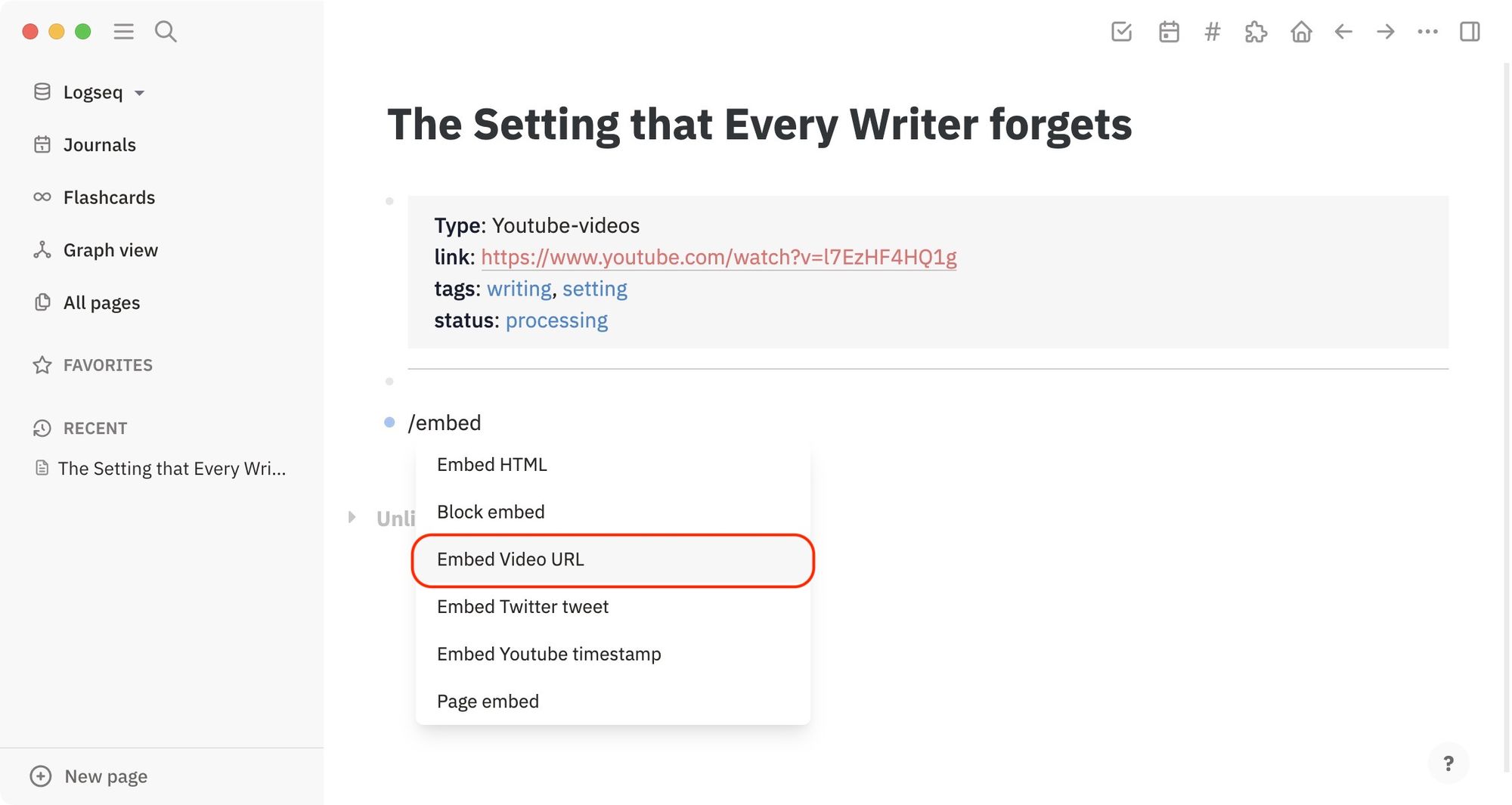Click the status processing tag
Image resolution: width=1512 pixels, height=805 pixels.
click(556, 320)
